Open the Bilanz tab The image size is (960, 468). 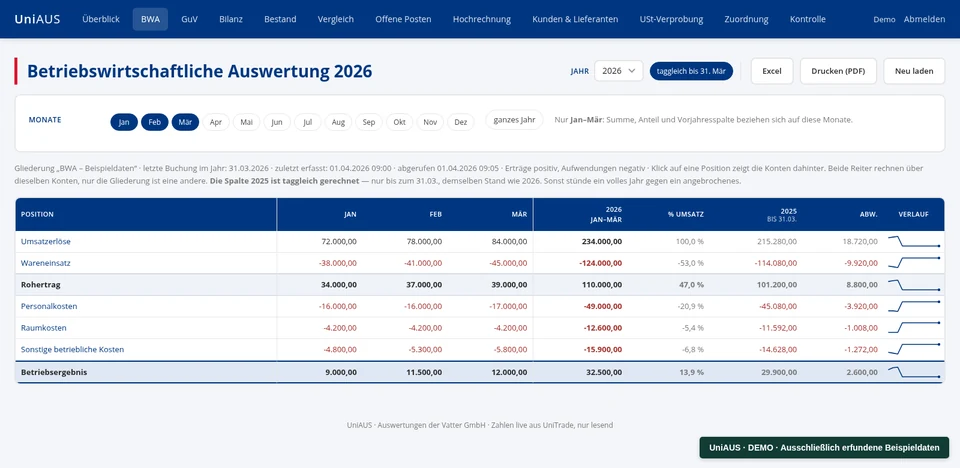(x=231, y=19)
